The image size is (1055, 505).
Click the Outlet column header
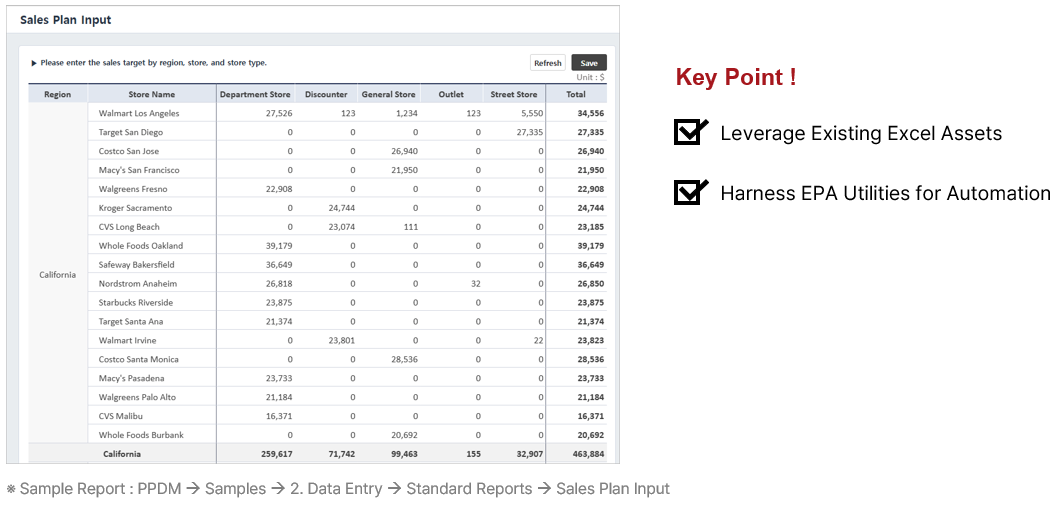451,95
